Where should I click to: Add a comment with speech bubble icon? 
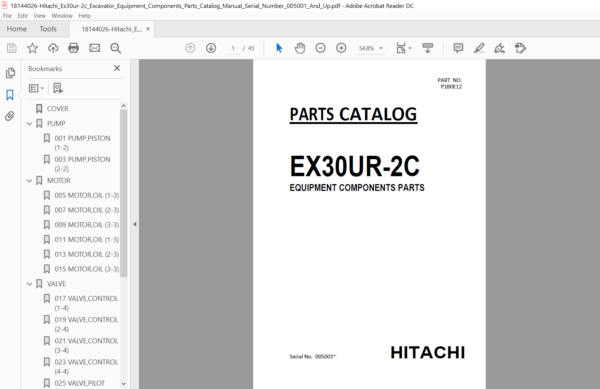pyautogui.click(x=458, y=48)
